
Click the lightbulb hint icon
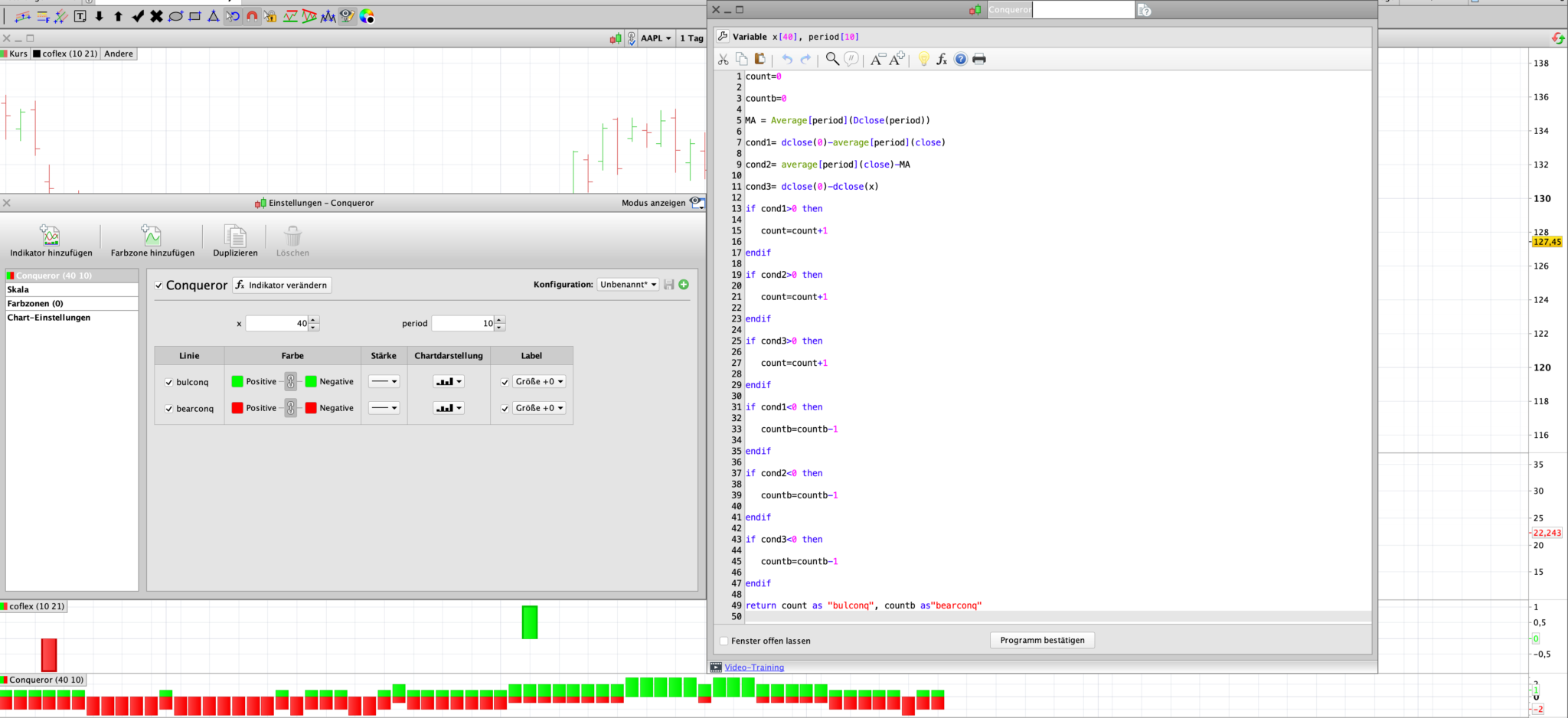point(923,59)
